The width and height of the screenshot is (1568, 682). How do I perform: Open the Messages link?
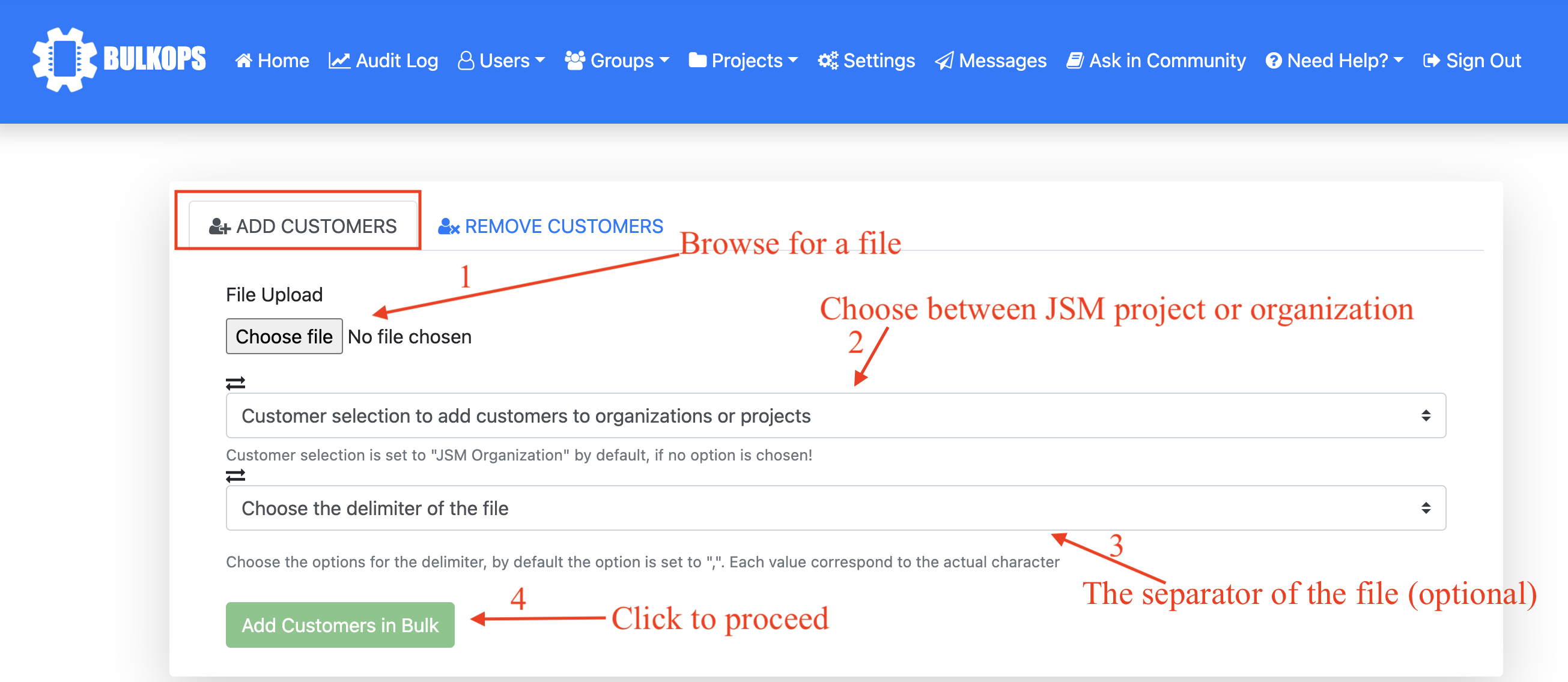990,60
